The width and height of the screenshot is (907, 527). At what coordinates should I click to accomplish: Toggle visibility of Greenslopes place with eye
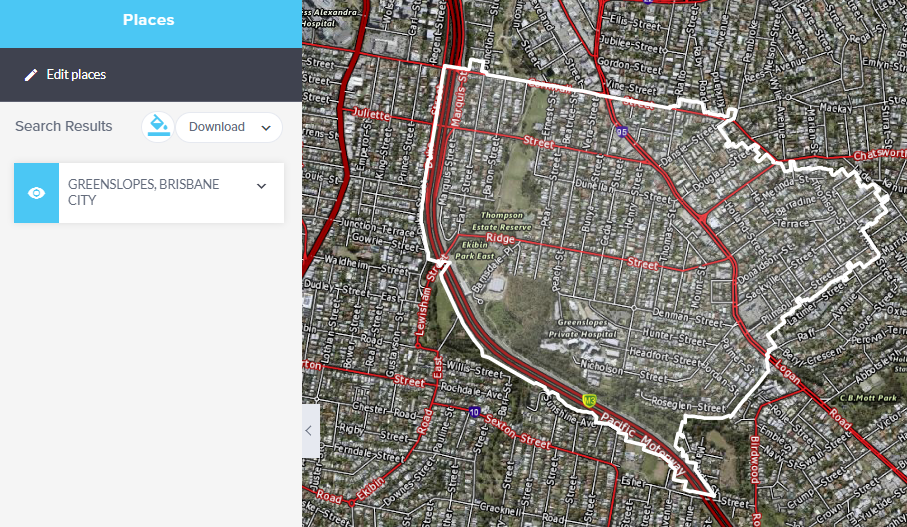[37, 193]
